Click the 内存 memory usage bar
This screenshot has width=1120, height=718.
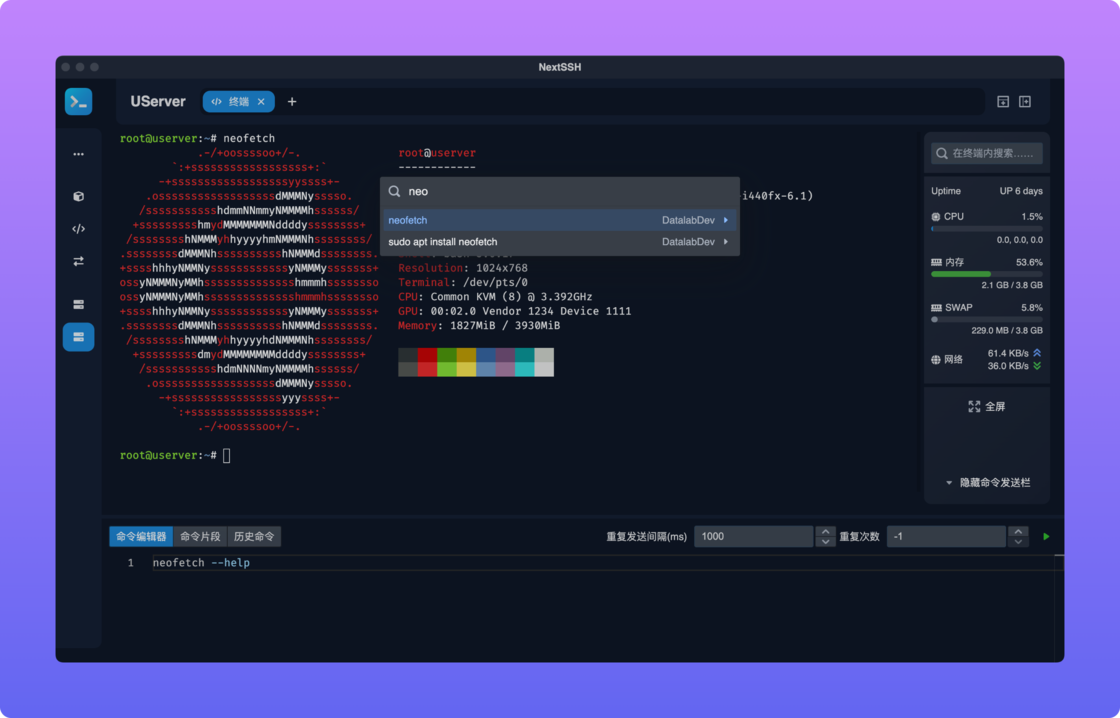986,274
